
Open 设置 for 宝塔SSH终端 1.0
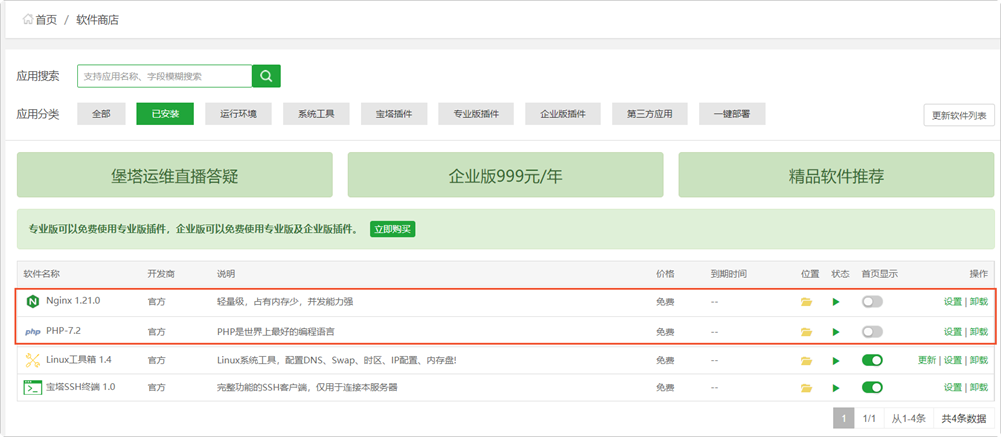pos(952,387)
